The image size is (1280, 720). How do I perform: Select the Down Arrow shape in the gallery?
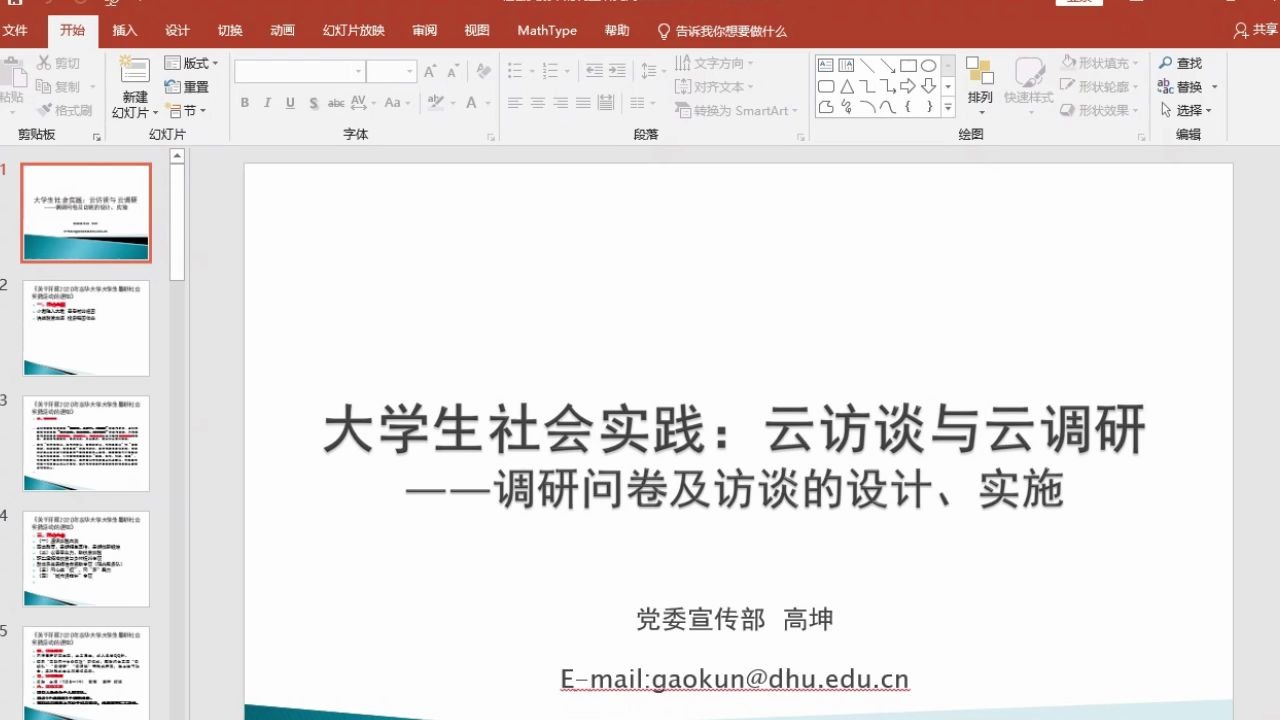[928, 86]
